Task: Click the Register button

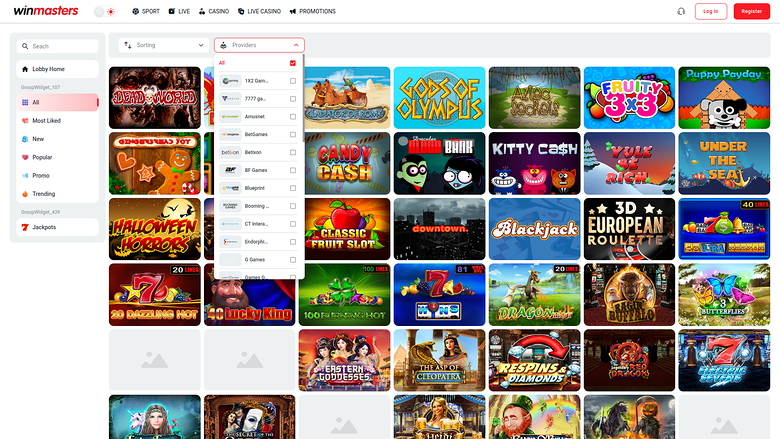Action: 751,11
